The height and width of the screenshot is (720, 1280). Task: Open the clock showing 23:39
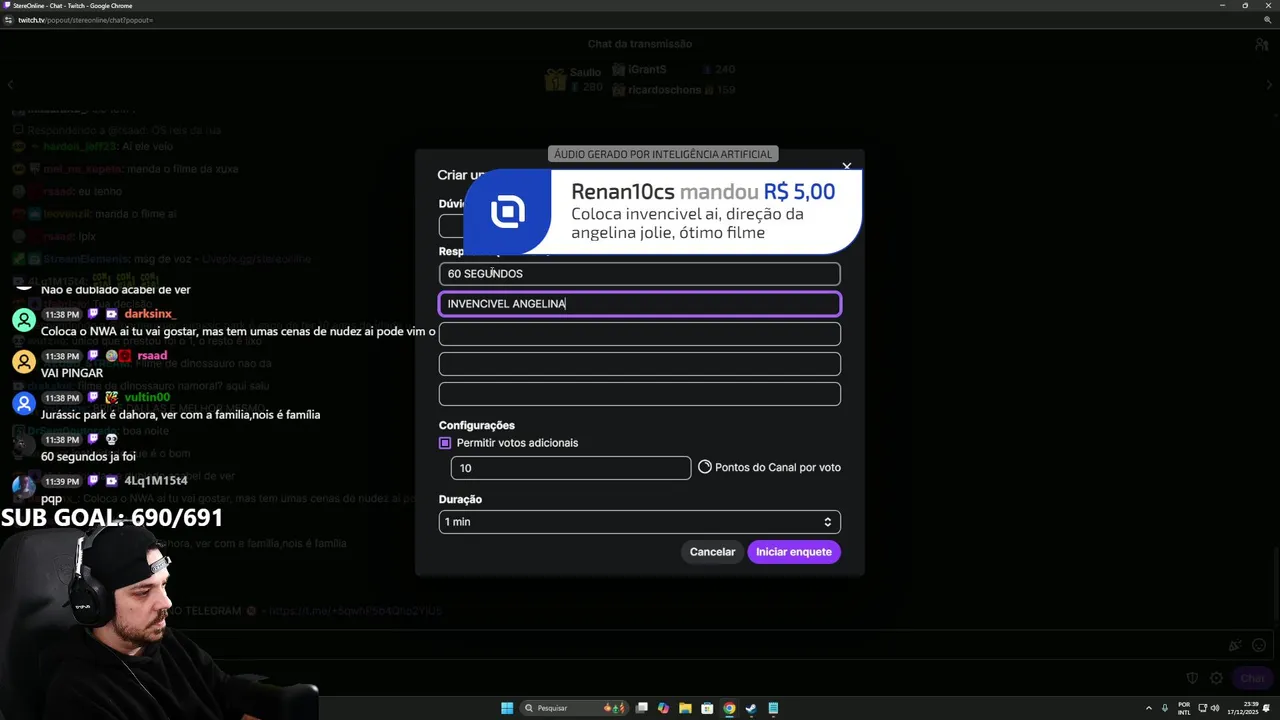point(1241,708)
